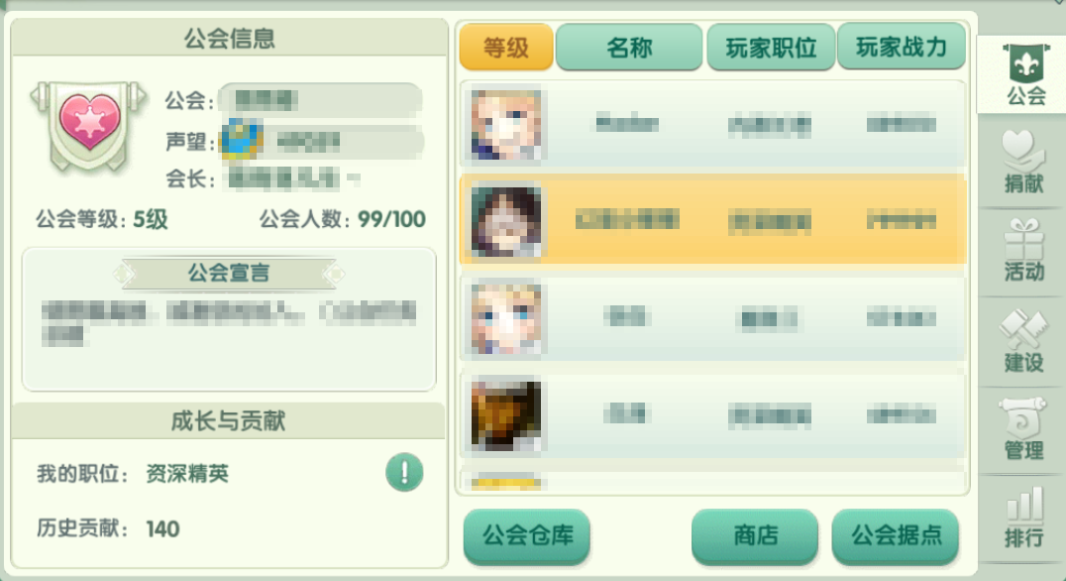Click the fourth member's dark orange avatar
The image size is (1066, 581).
point(506,415)
